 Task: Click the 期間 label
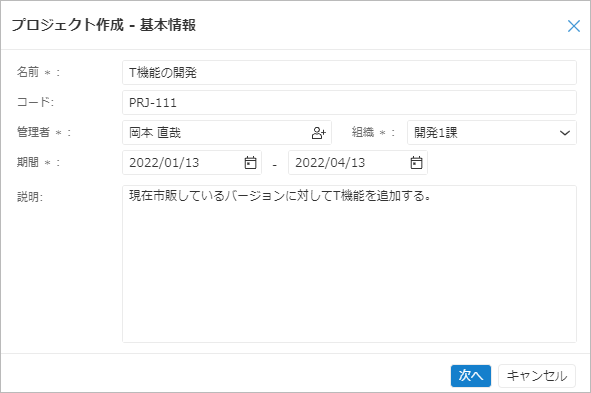click(x=28, y=162)
